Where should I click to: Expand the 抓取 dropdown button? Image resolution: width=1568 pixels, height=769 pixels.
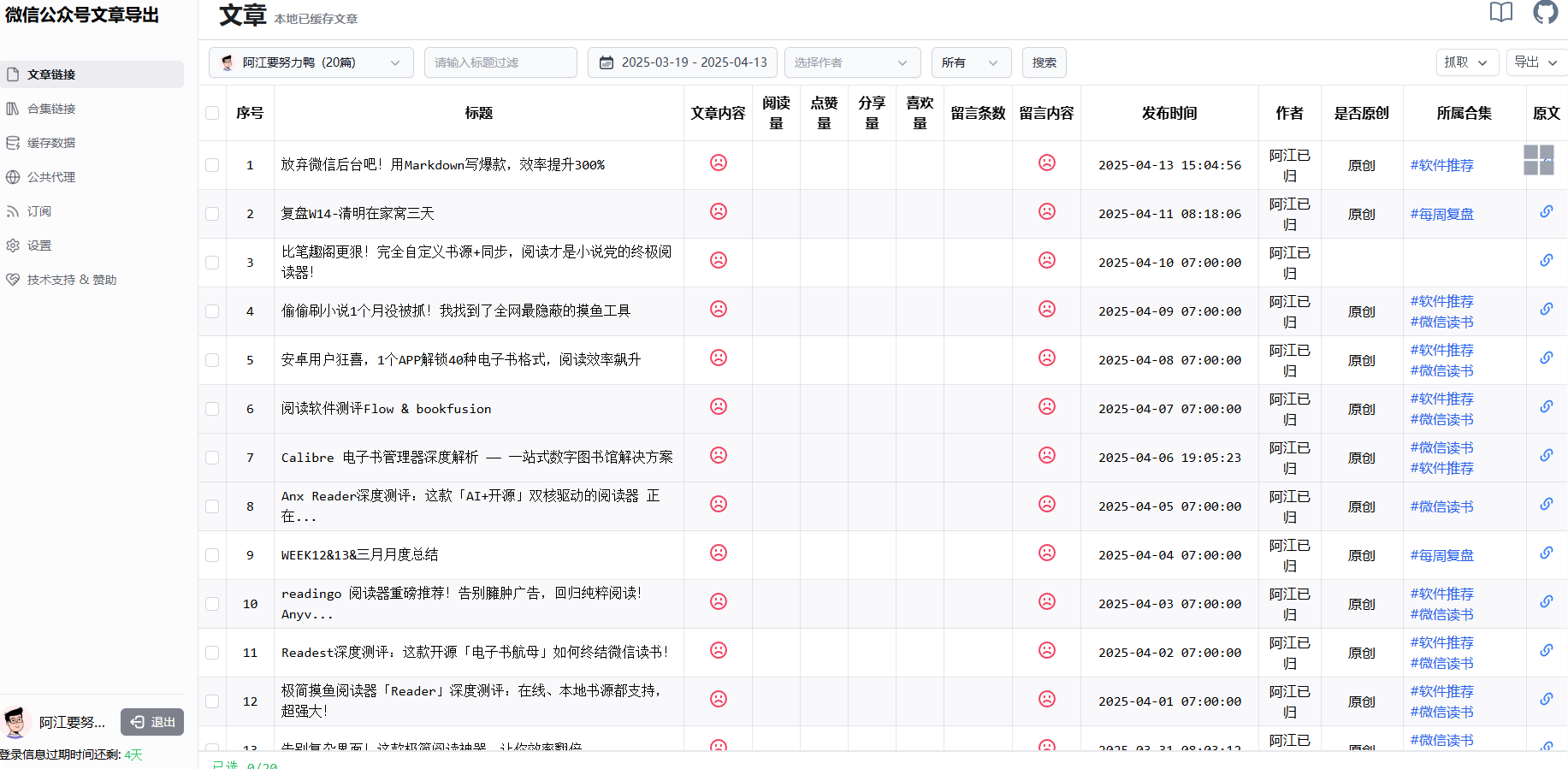tap(1467, 62)
